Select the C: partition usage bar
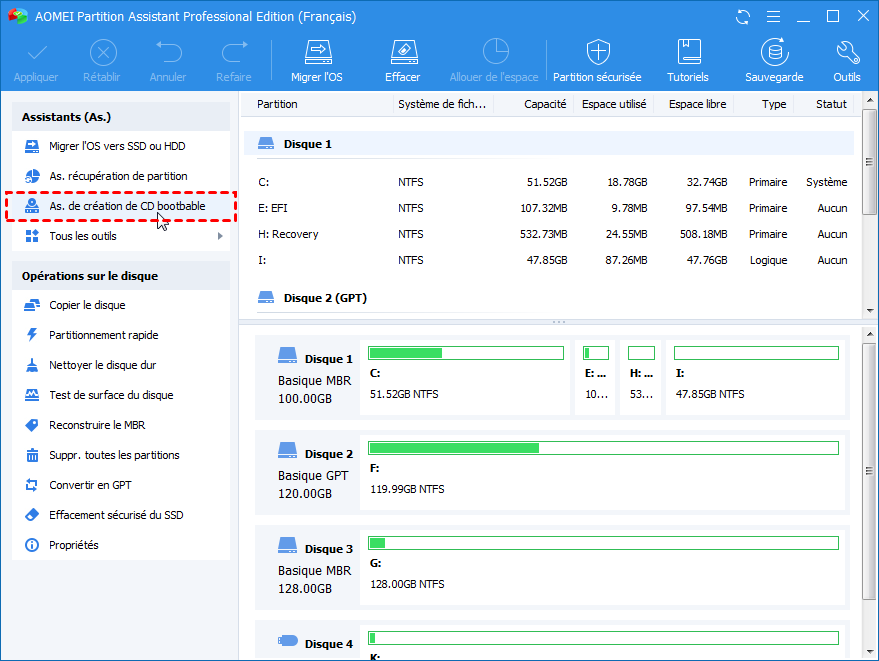879x661 pixels. coord(465,353)
